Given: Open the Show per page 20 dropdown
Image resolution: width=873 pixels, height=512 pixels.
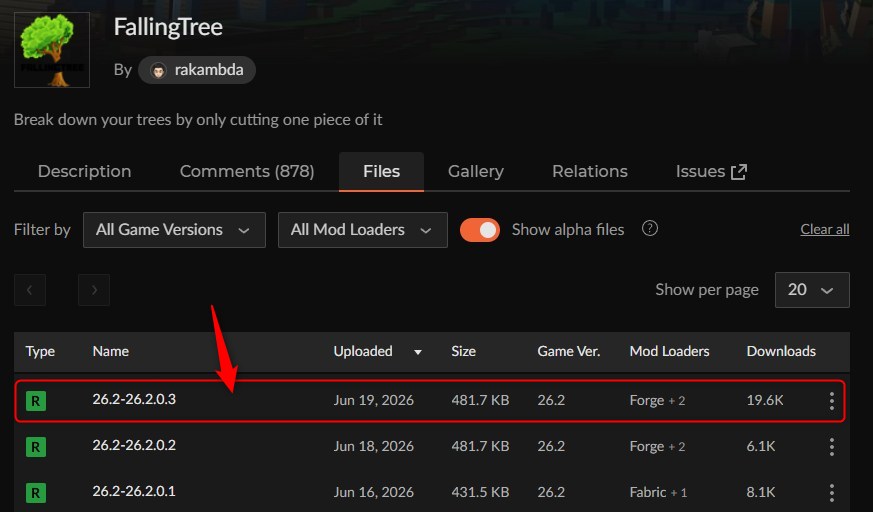Looking at the screenshot, I should point(812,290).
